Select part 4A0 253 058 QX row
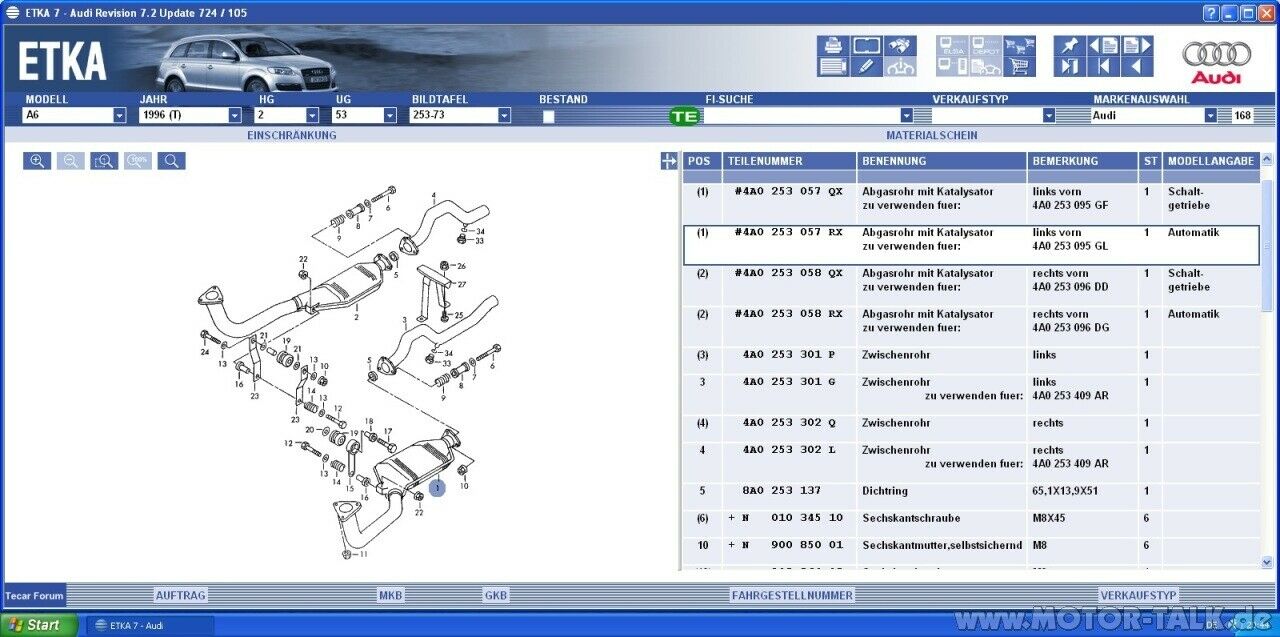Screen dimensions: 1280x637 coord(971,286)
